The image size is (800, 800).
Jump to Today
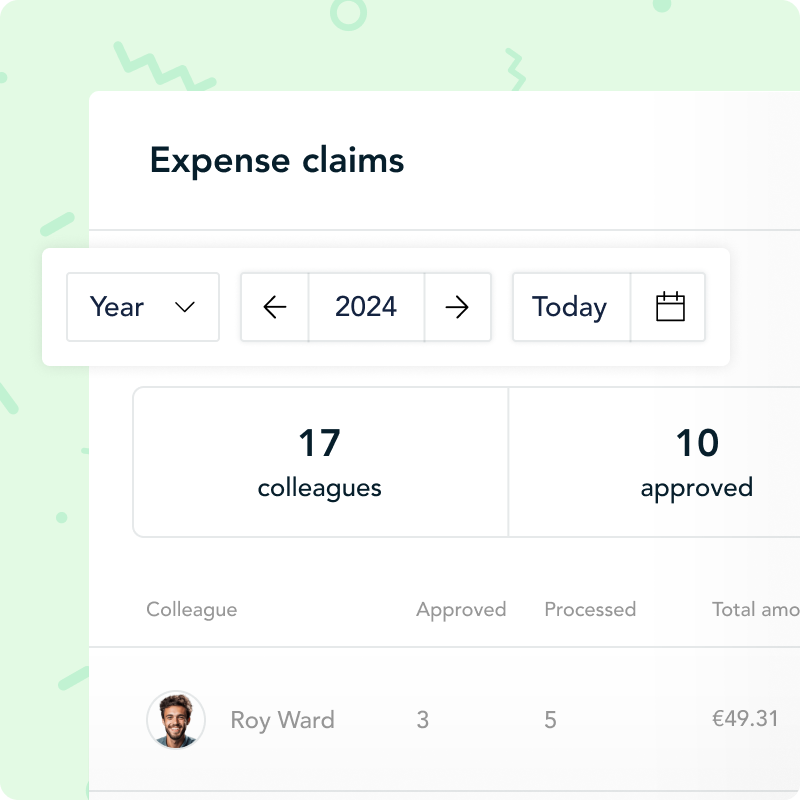pos(570,307)
